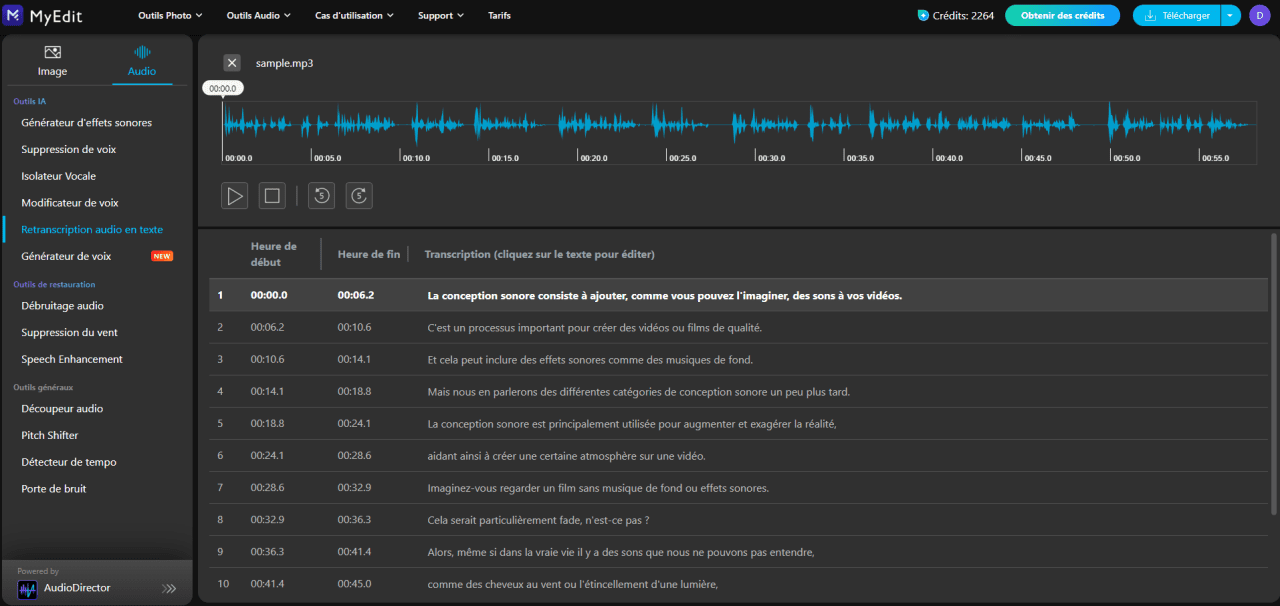Image resolution: width=1280 pixels, height=606 pixels.
Task: Click the AudioDirector app icon
Action: pos(27,589)
